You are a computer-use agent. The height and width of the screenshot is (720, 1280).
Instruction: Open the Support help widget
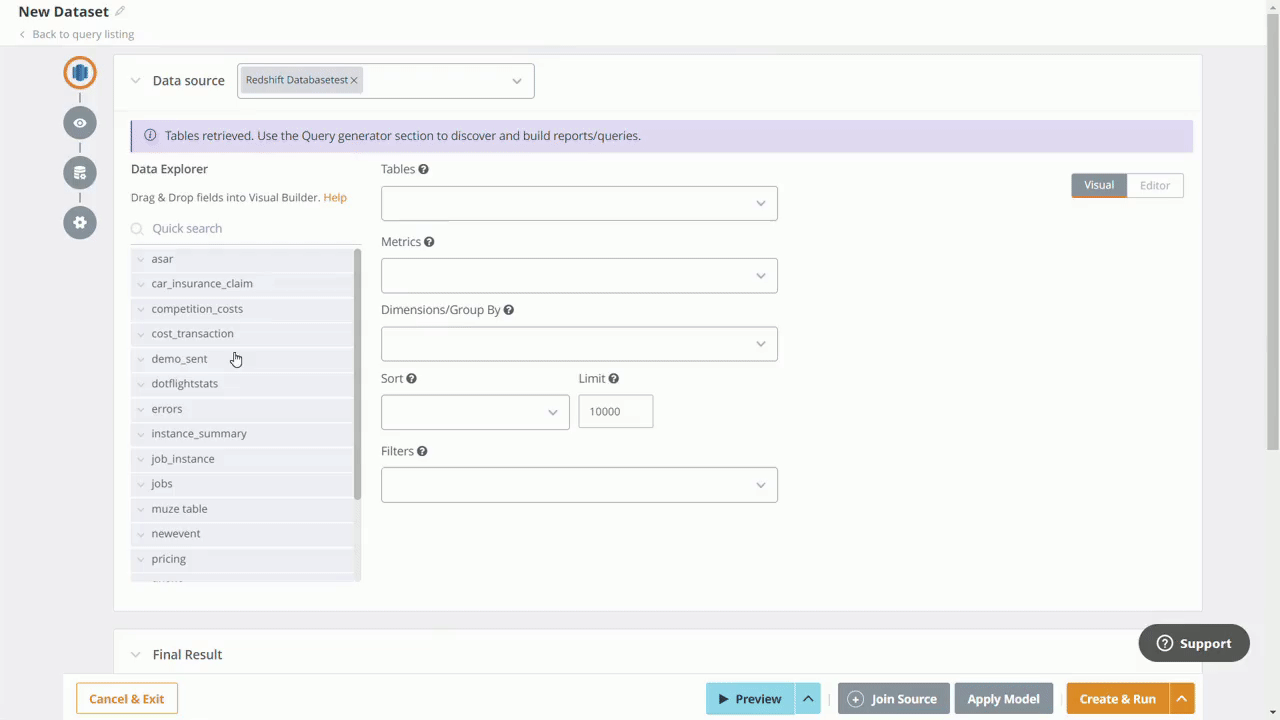coord(1193,643)
